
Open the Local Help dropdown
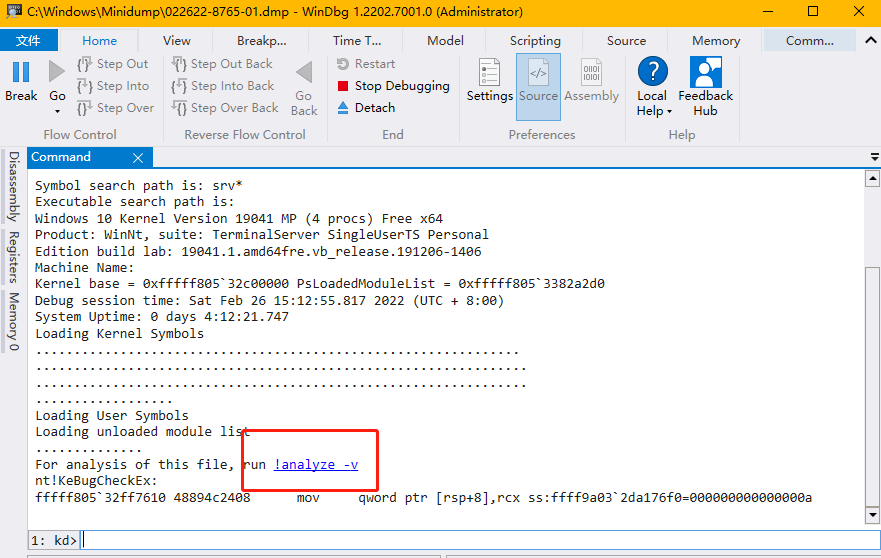652,111
